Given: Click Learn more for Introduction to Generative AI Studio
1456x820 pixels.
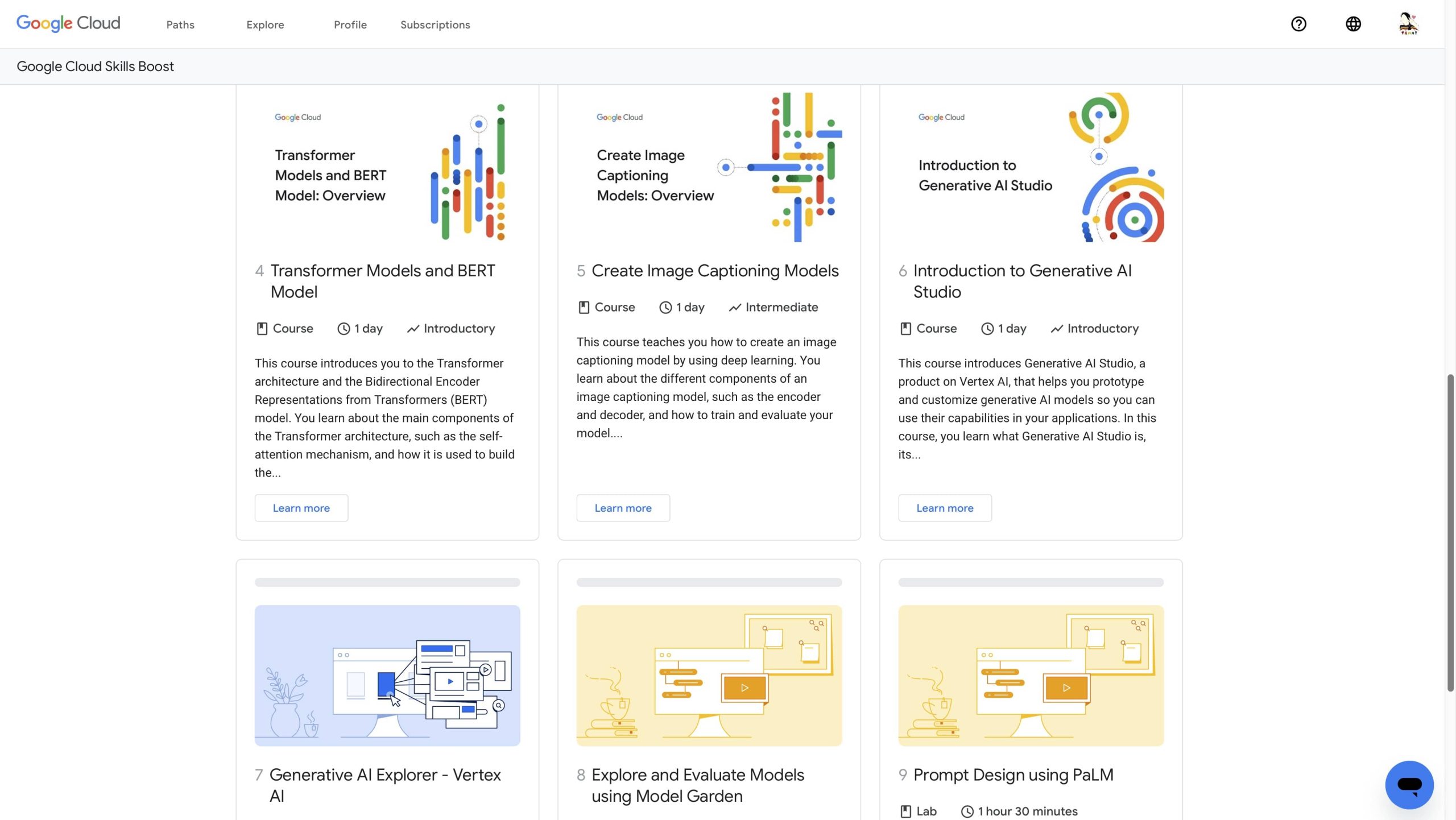Looking at the screenshot, I should coord(945,508).
